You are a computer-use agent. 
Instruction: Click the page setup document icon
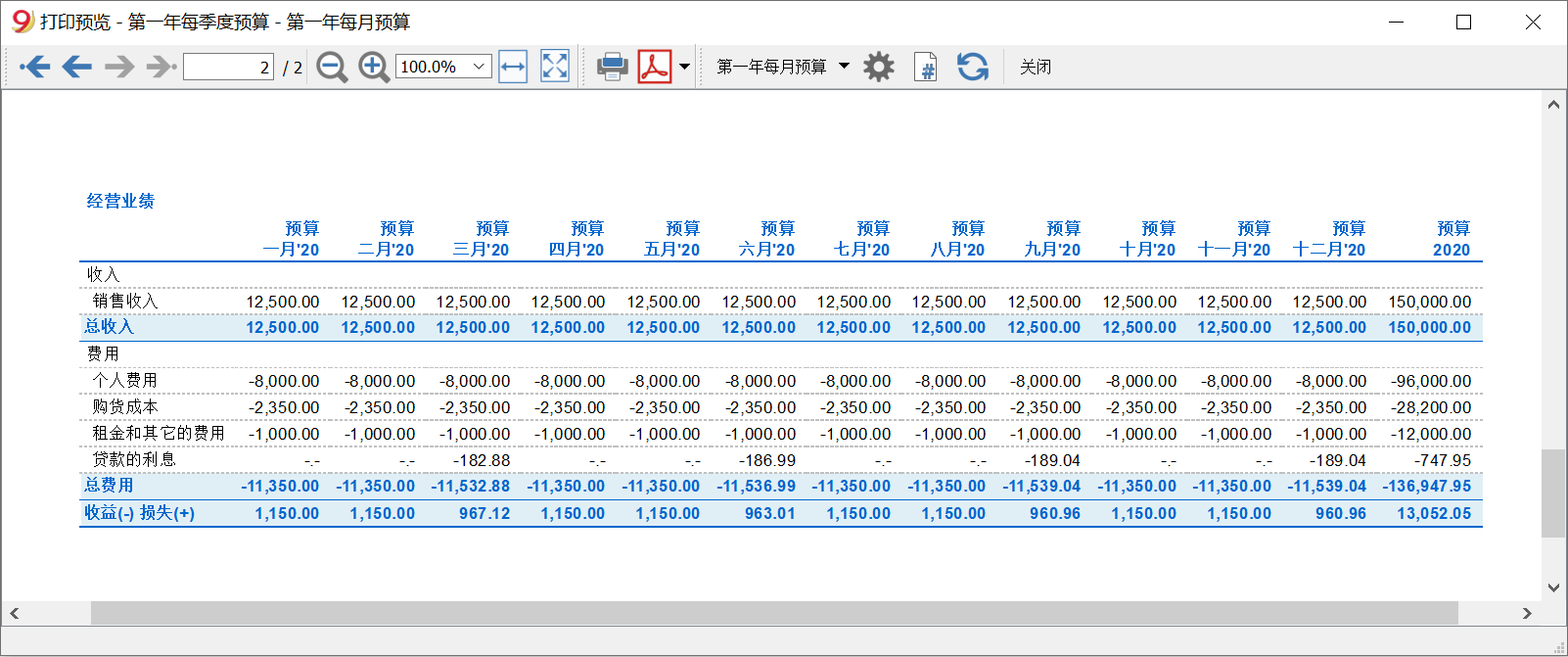tap(925, 67)
